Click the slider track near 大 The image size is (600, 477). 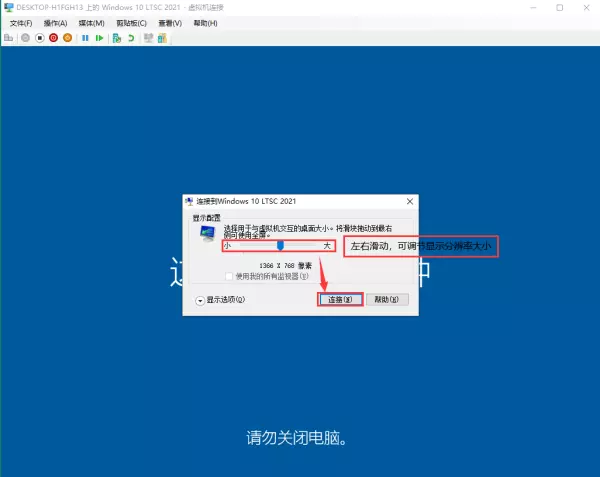pyautogui.click(x=314, y=246)
